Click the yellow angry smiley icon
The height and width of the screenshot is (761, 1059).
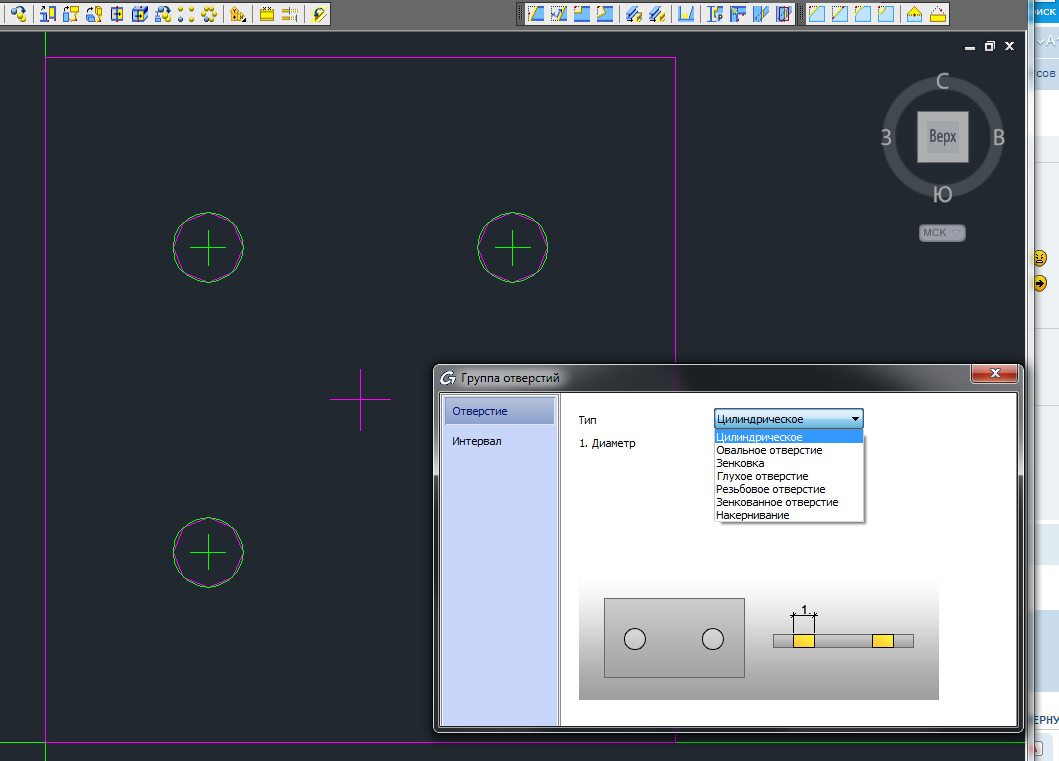[x=1040, y=258]
